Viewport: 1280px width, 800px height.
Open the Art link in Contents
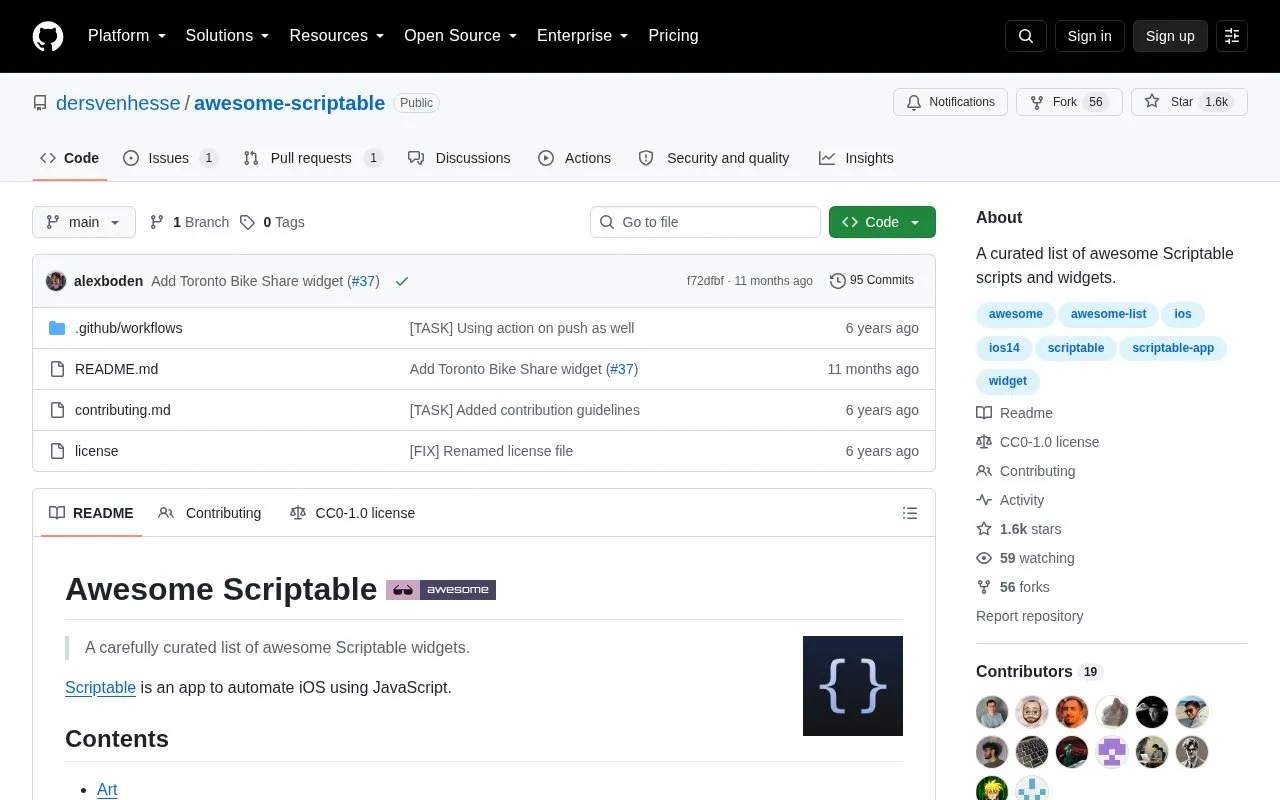click(107, 790)
